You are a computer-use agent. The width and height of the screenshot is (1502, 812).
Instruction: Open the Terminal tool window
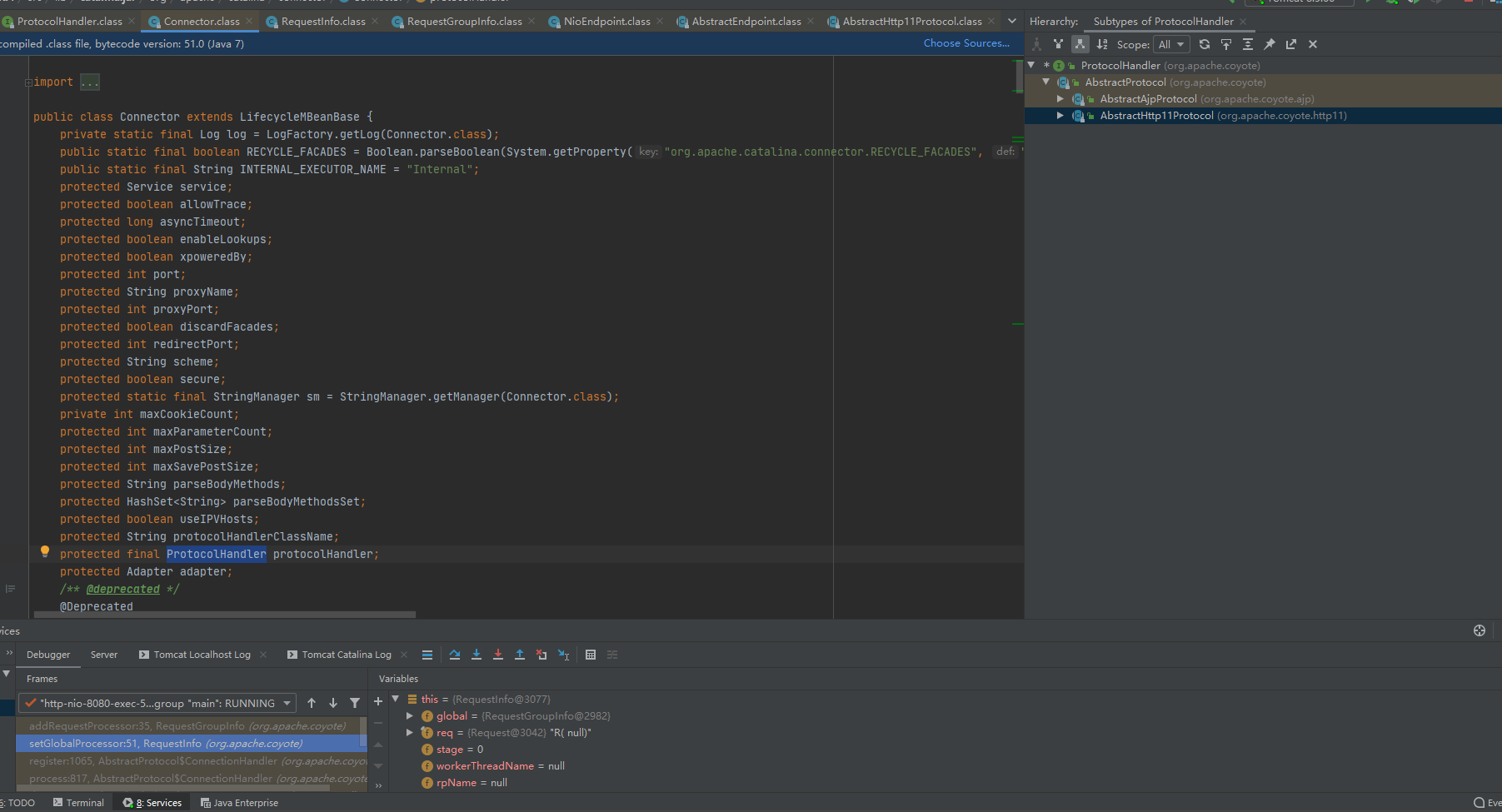click(x=78, y=803)
